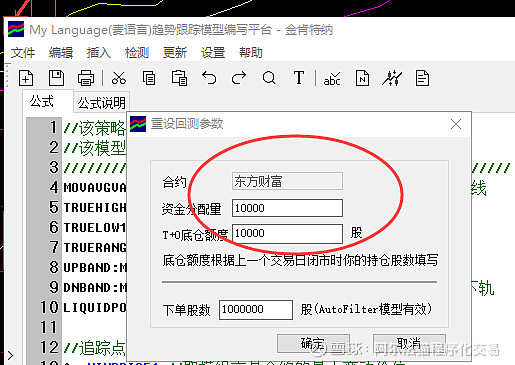Cancel dialog with 取消 button

click(409, 343)
